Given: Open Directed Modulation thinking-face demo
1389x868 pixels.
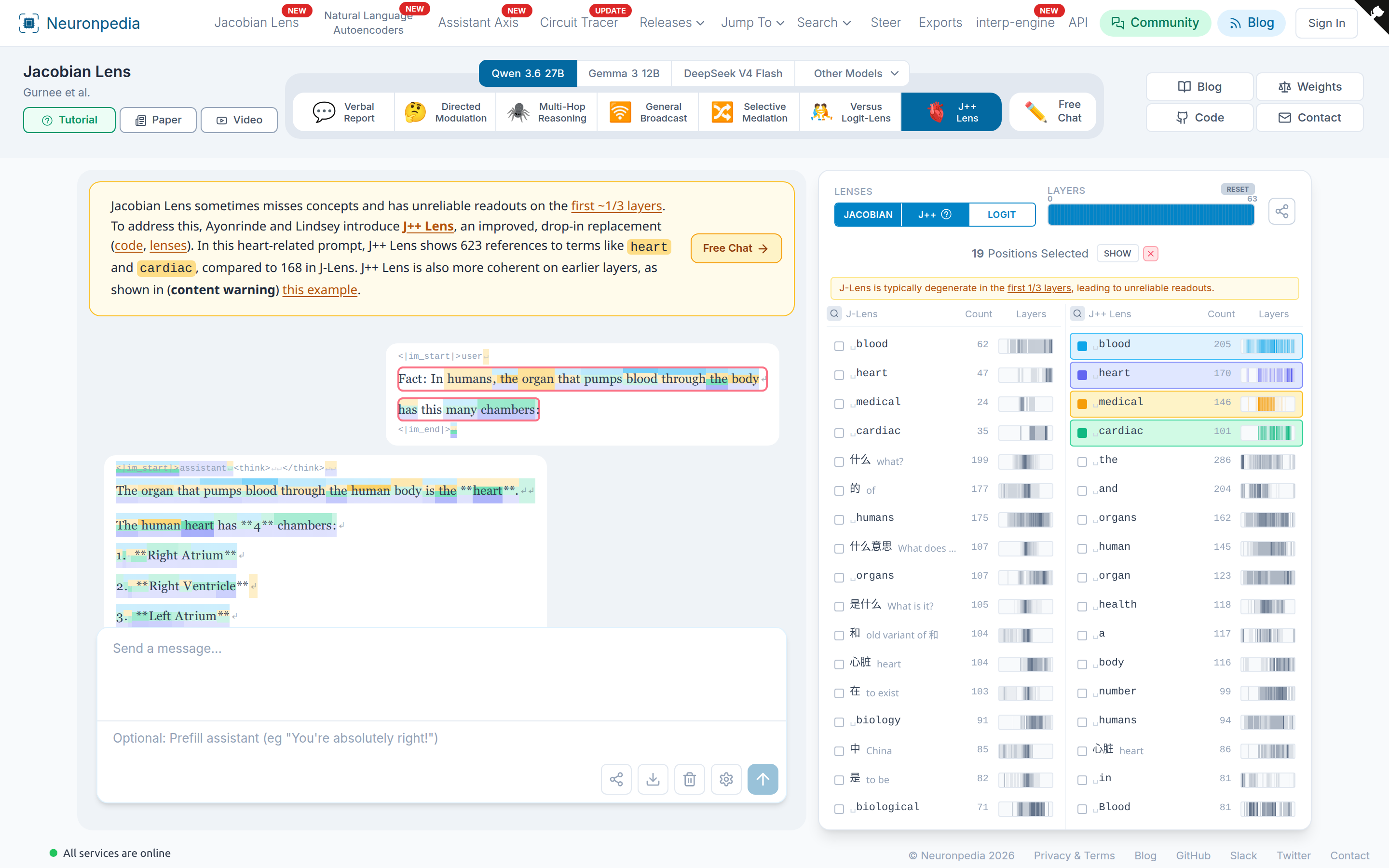Looking at the screenshot, I should tap(446, 112).
